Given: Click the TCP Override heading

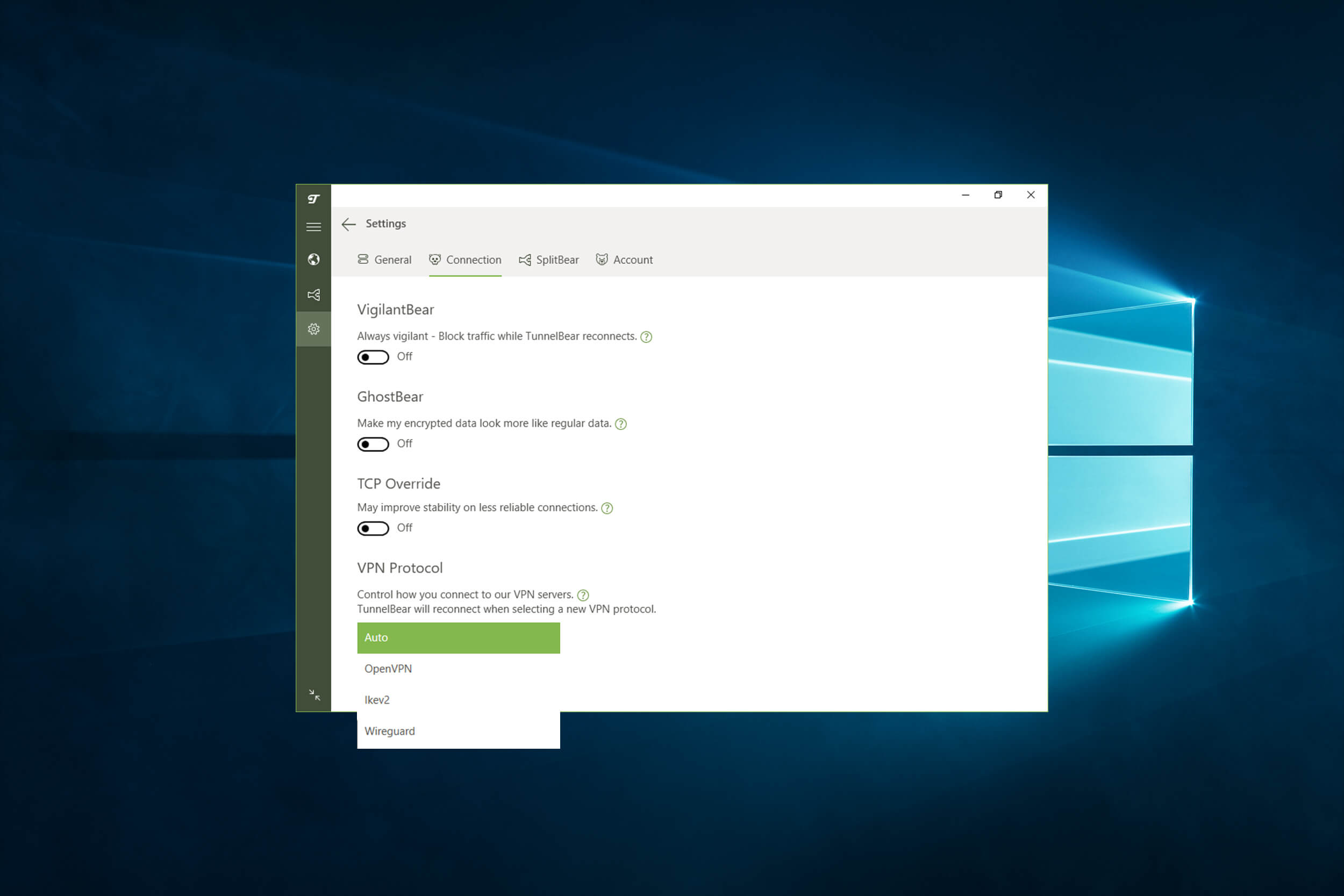Looking at the screenshot, I should click(x=399, y=484).
